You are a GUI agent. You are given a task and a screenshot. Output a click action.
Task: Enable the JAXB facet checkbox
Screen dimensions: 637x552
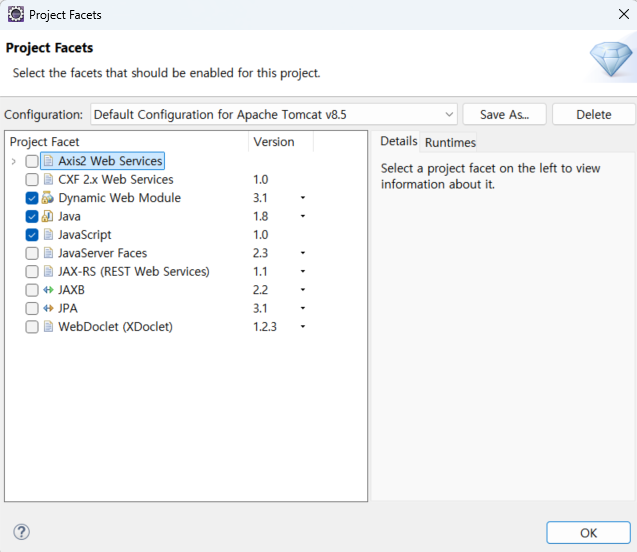point(32,290)
